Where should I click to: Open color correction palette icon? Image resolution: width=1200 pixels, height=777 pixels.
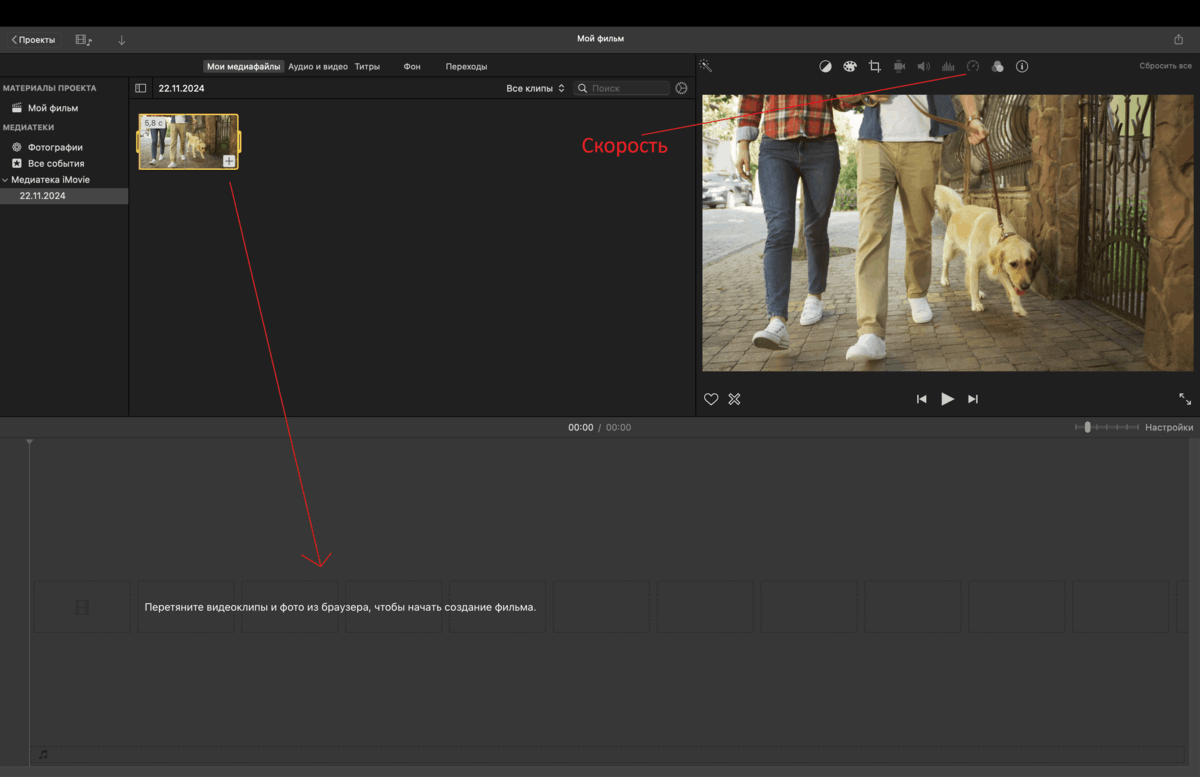(849, 66)
